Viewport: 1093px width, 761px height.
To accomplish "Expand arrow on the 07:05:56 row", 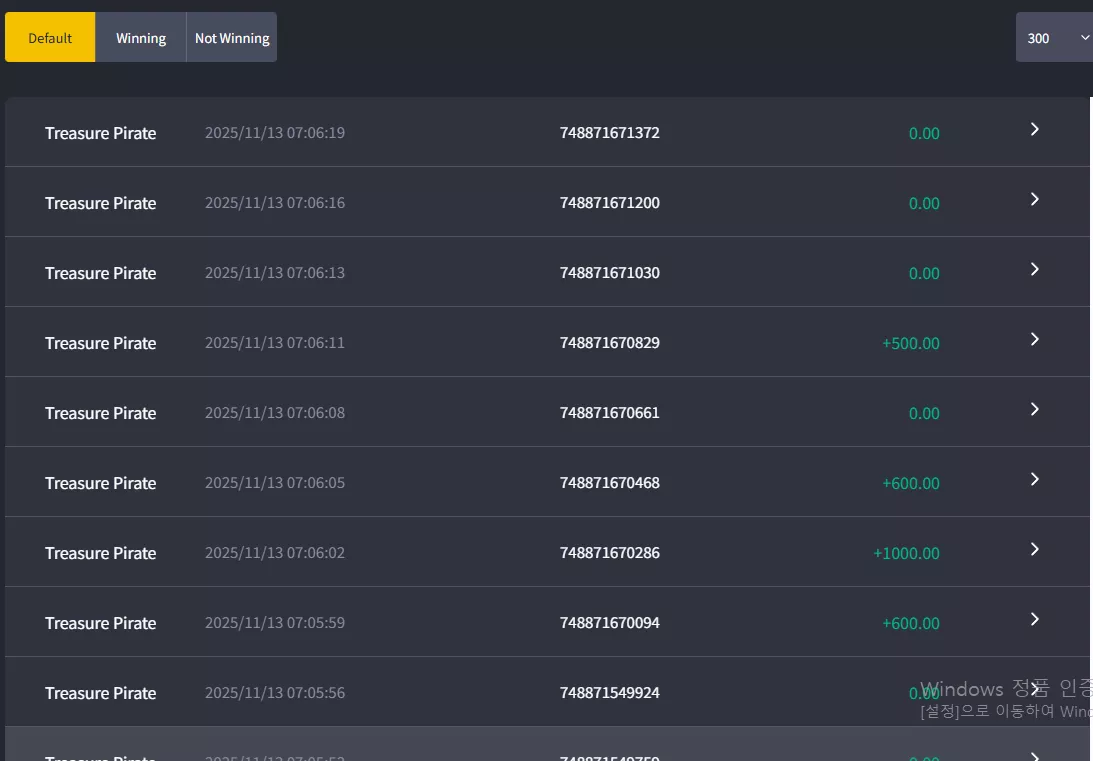I will (1034, 689).
